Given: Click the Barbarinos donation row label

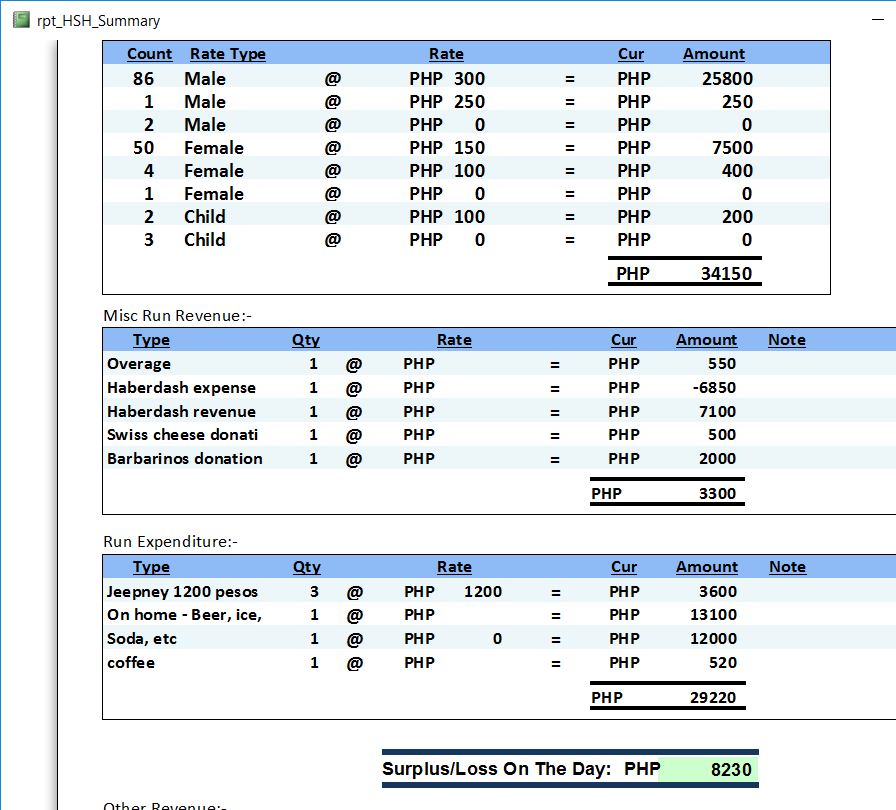Looking at the screenshot, I should coord(184,459).
